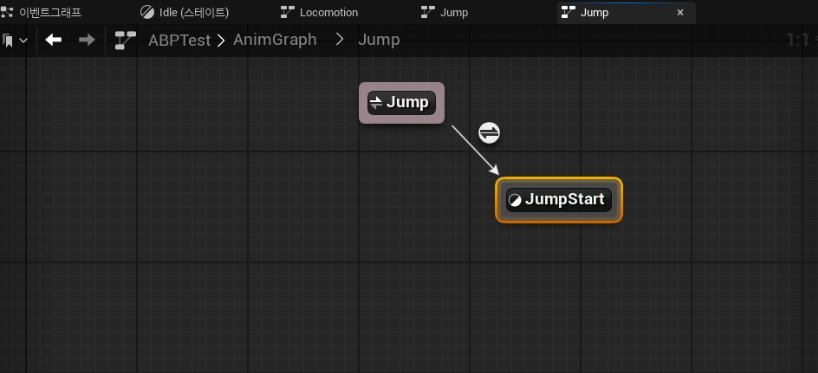Select the JumpStart state node
818x373 pixels.
(x=559, y=200)
